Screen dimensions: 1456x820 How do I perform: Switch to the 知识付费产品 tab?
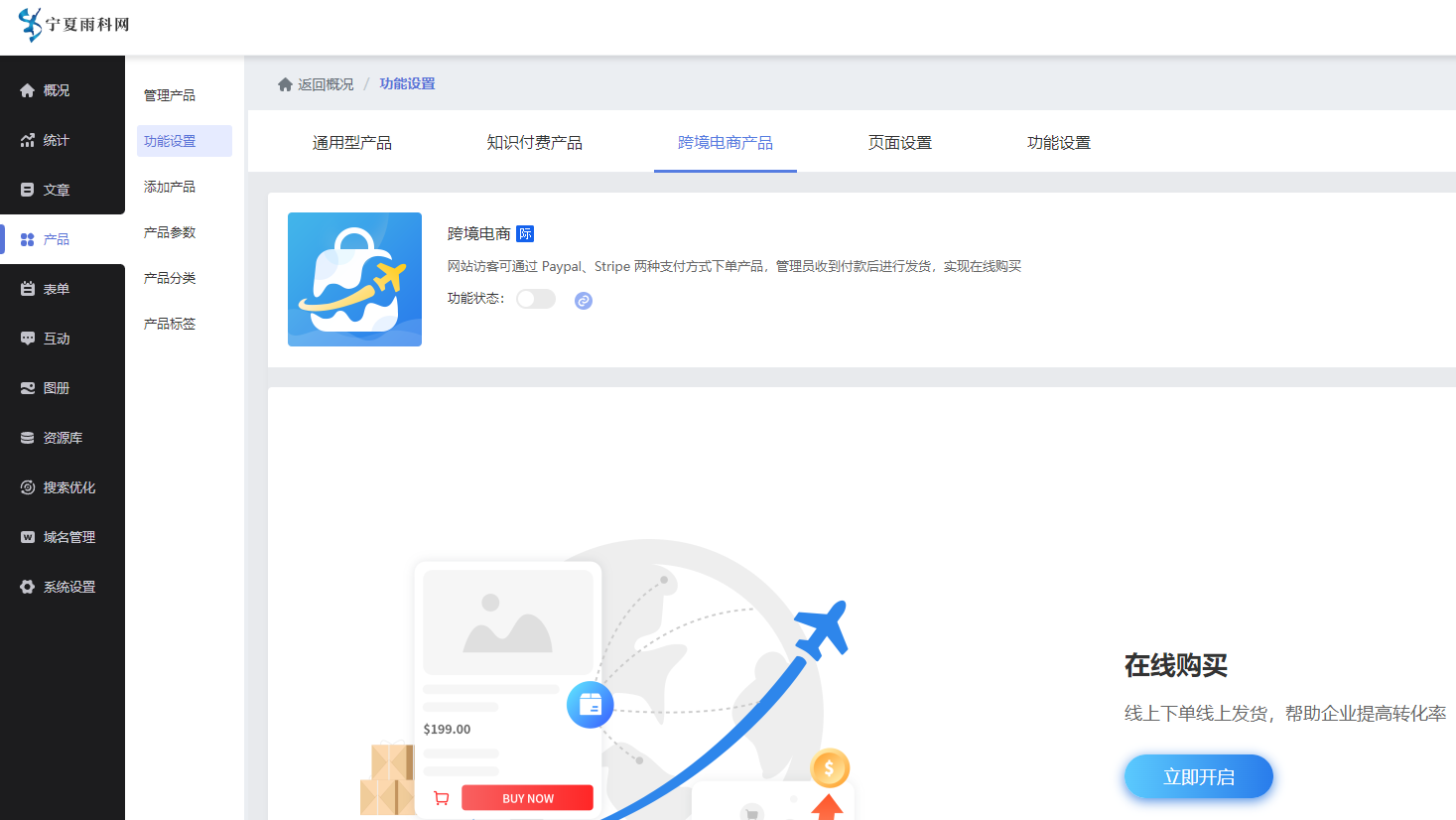pyautogui.click(x=535, y=143)
